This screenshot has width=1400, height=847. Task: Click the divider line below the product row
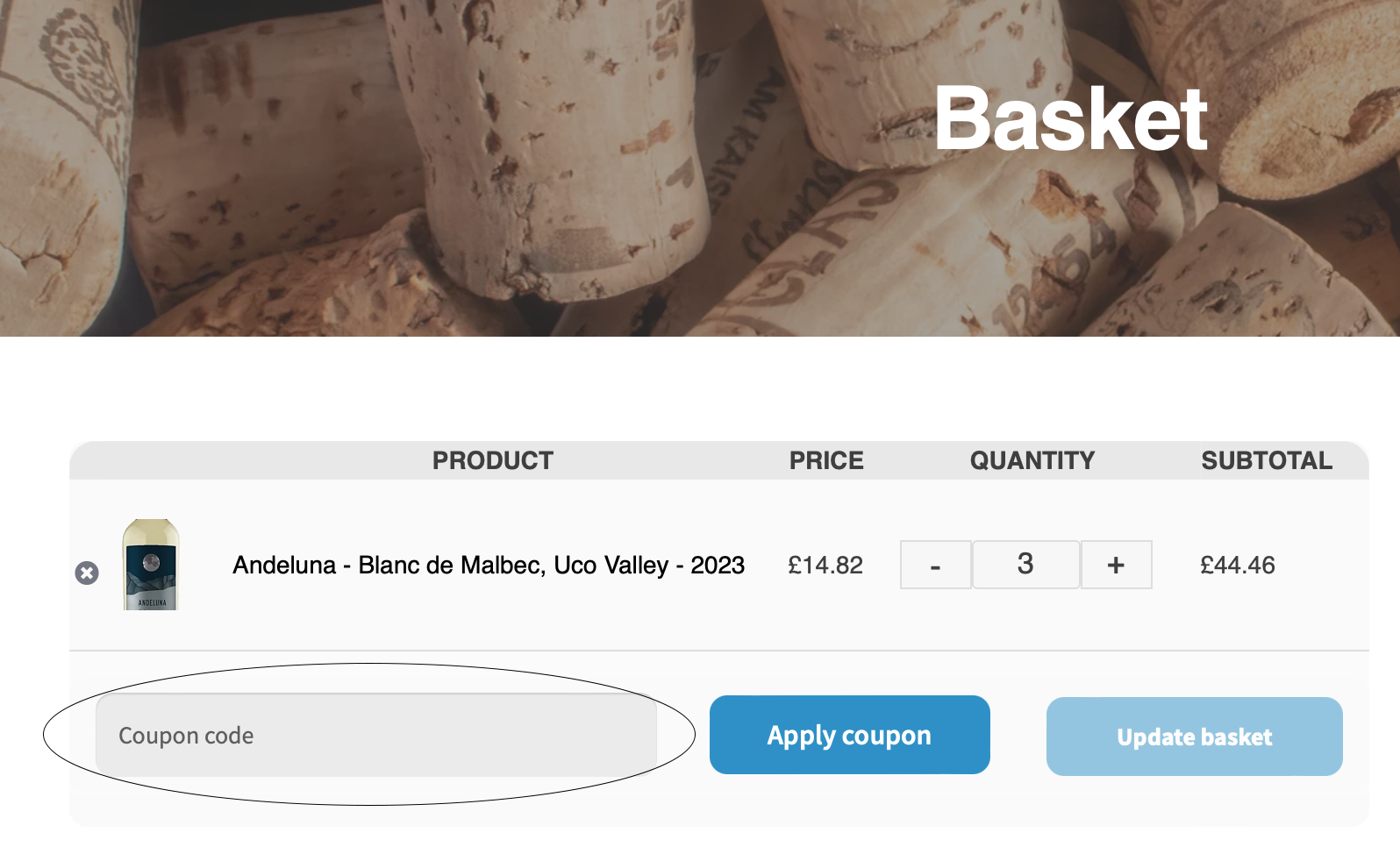(719, 651)
